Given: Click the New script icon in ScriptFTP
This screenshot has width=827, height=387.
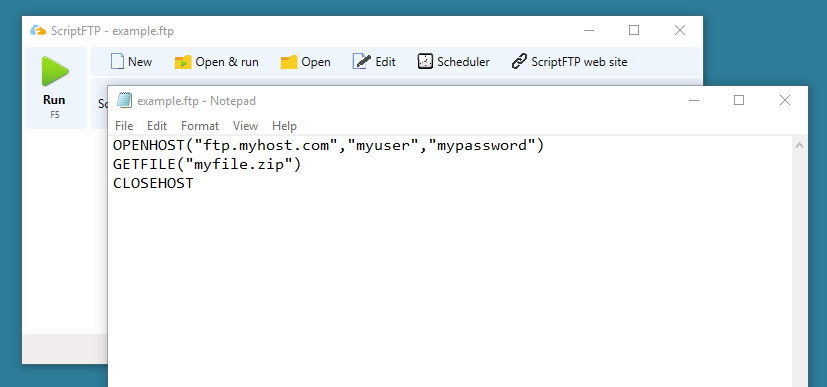Looking at the screenshot, I should tap(117, 62).
